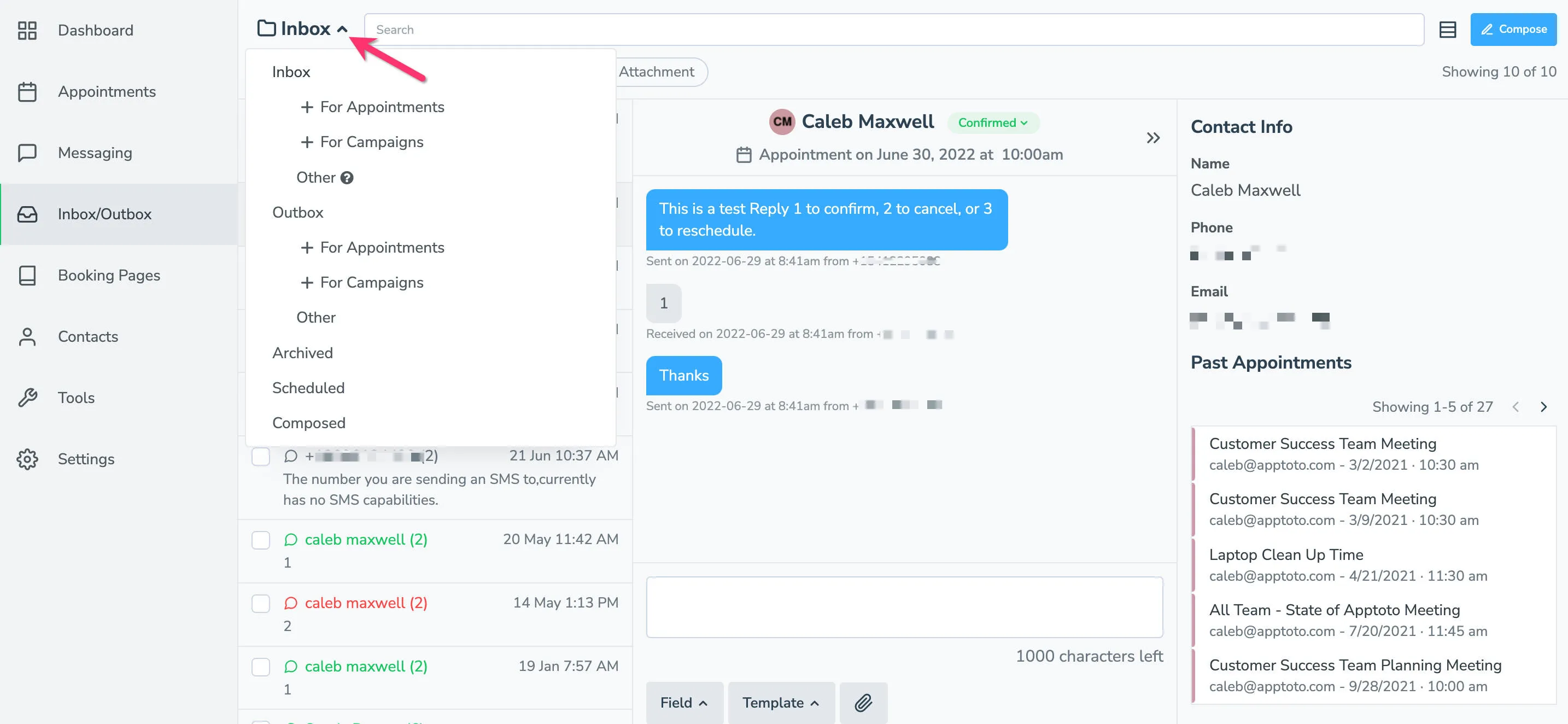Select the Appointments calendar icon
Screen dimensions: 1568x724
(27, 91)
